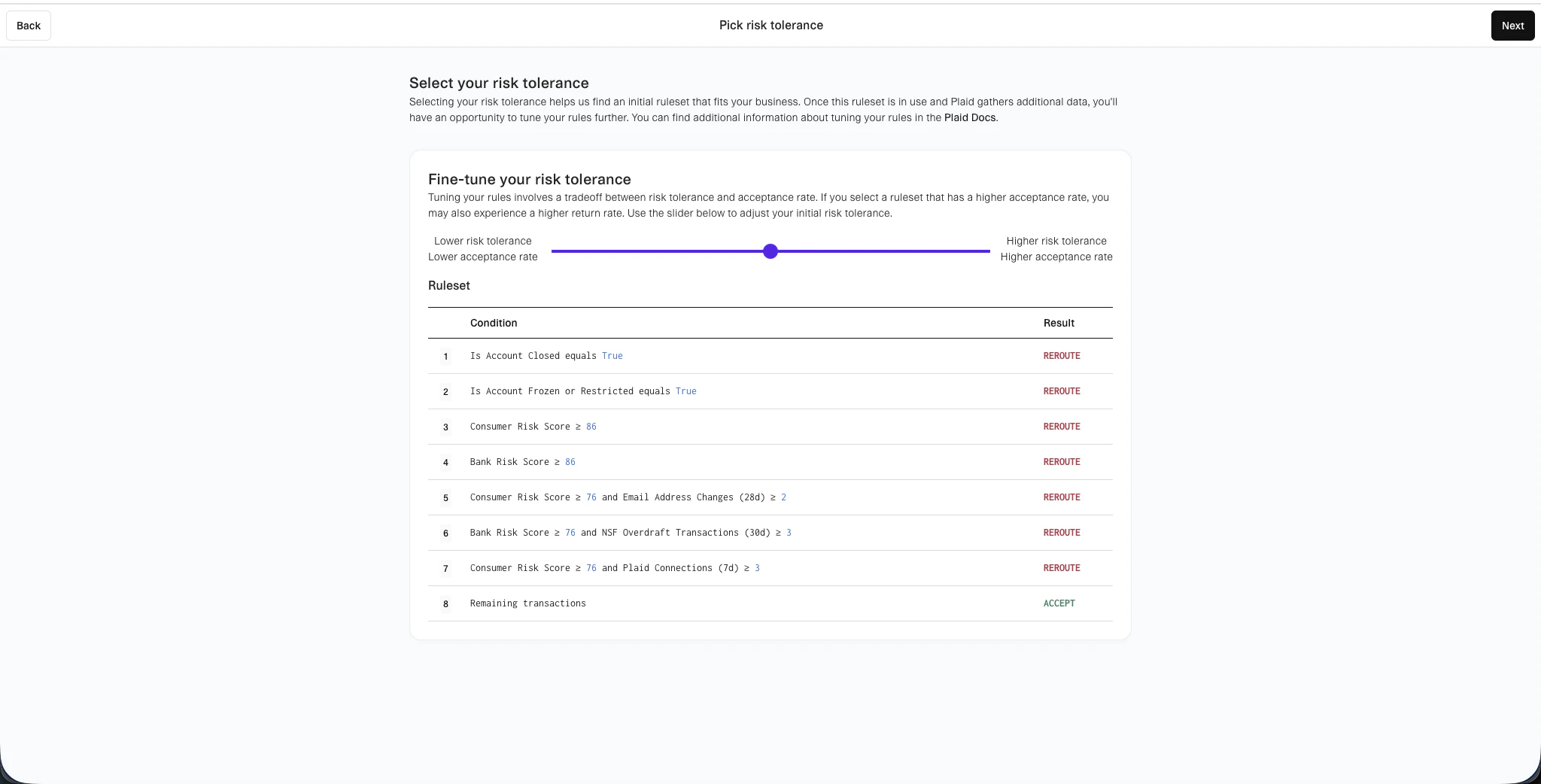Change REROUTE result for rule 1
This screenshot has width=1541, height=784.
coord(1062,356)
